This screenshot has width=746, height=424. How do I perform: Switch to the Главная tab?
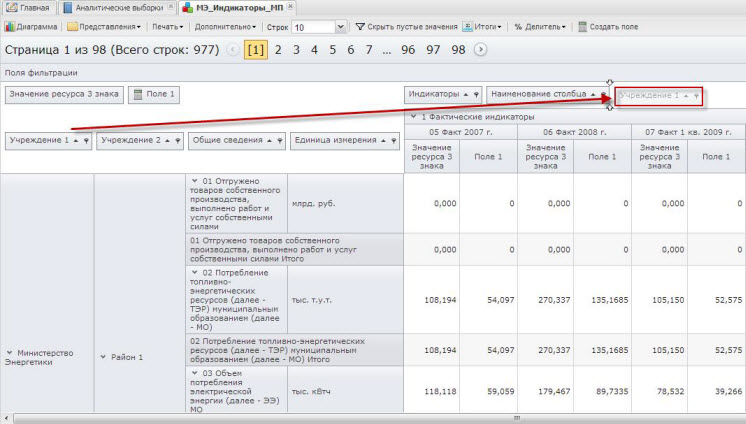[x=28, y=8]
